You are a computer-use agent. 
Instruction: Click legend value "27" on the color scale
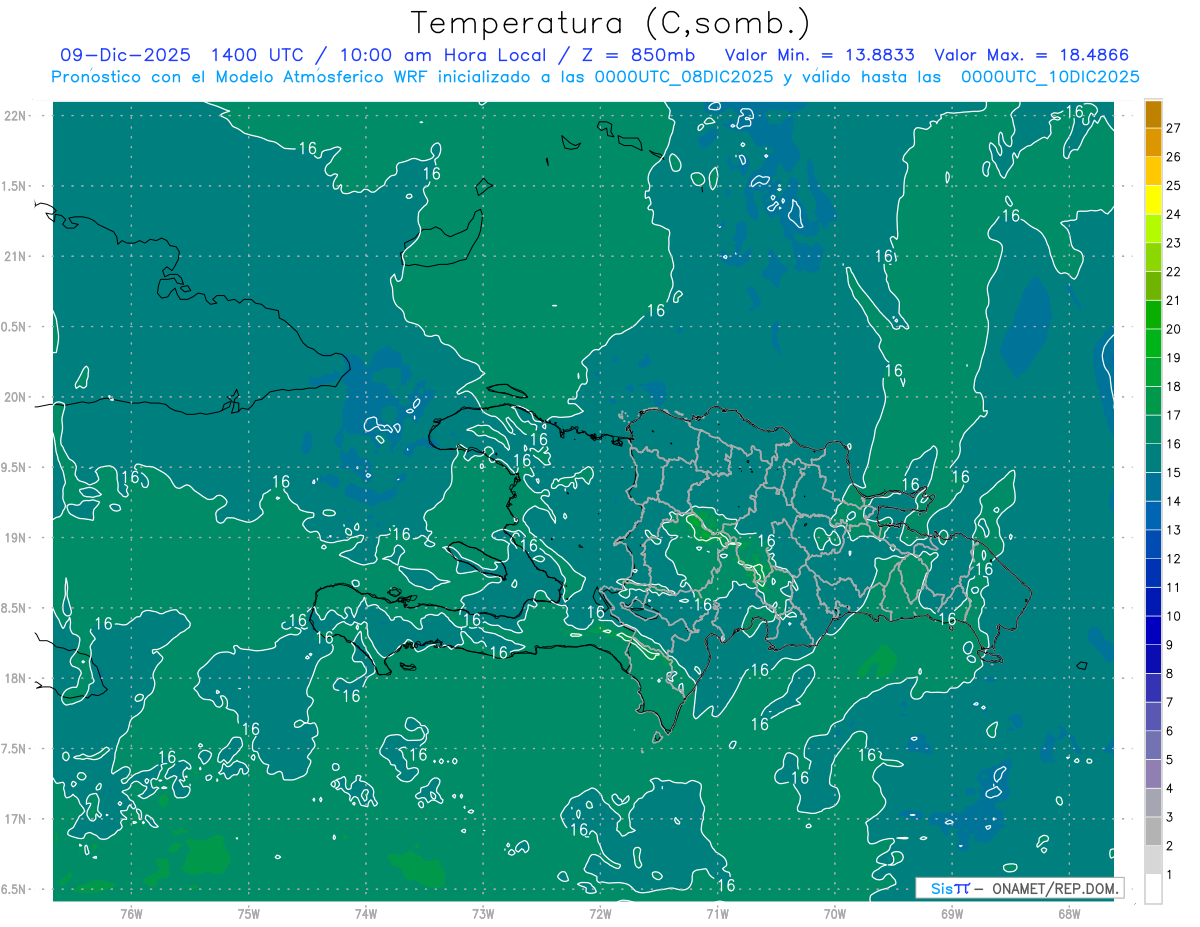point(1174,128)
